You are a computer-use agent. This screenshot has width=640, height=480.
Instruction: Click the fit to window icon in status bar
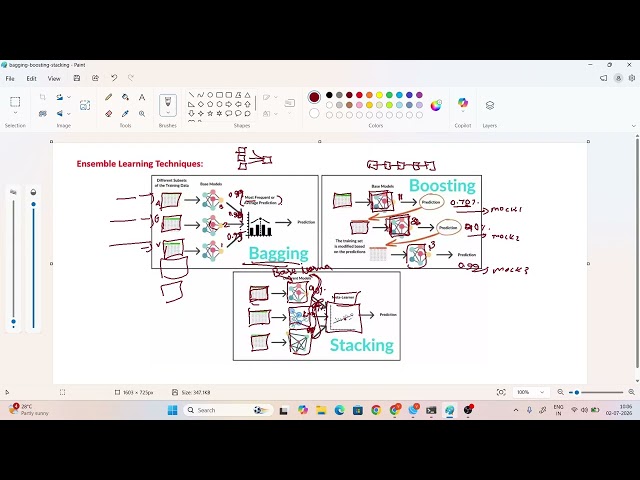501,392
